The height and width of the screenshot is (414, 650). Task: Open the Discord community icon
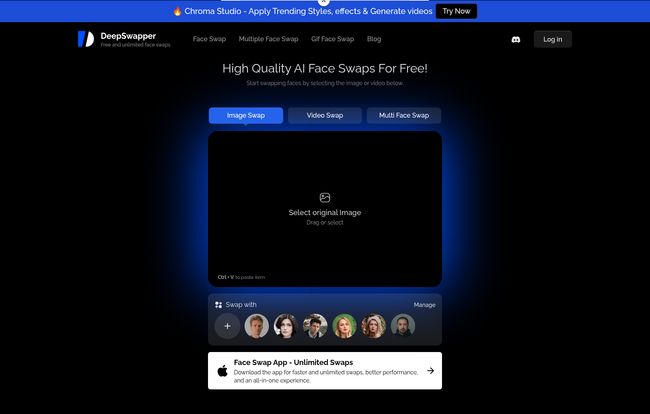pyautogui.click(x=515, y=39)
